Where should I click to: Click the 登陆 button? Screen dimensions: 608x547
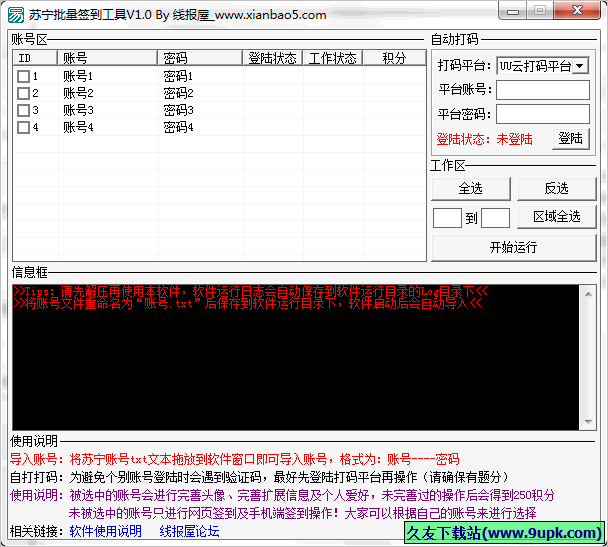(570, 138)
